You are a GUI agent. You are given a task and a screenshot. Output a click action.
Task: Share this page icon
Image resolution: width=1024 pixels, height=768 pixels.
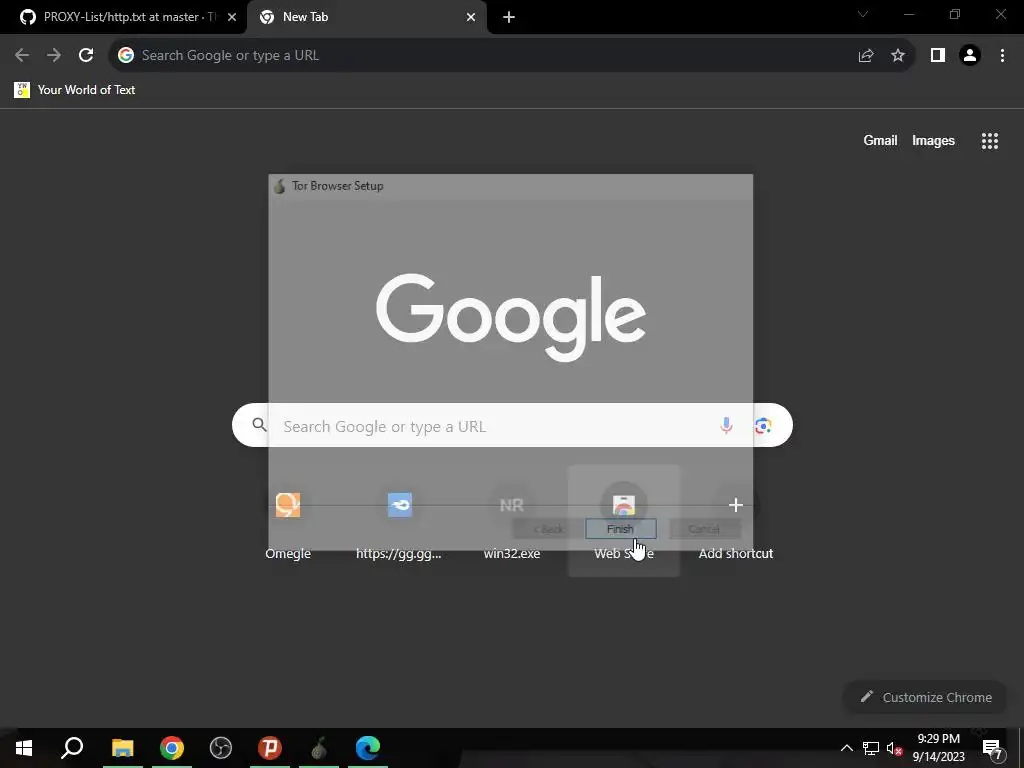click(866, 55)
